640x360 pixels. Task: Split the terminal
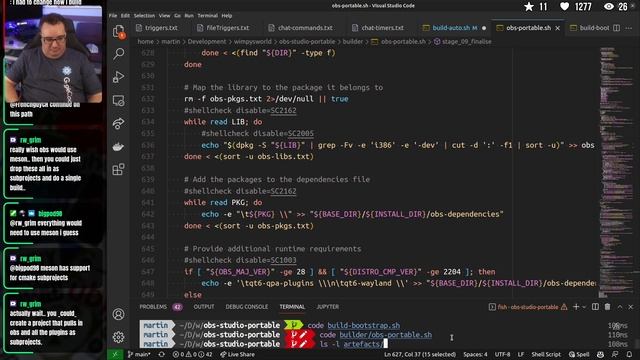click(595, 307)
